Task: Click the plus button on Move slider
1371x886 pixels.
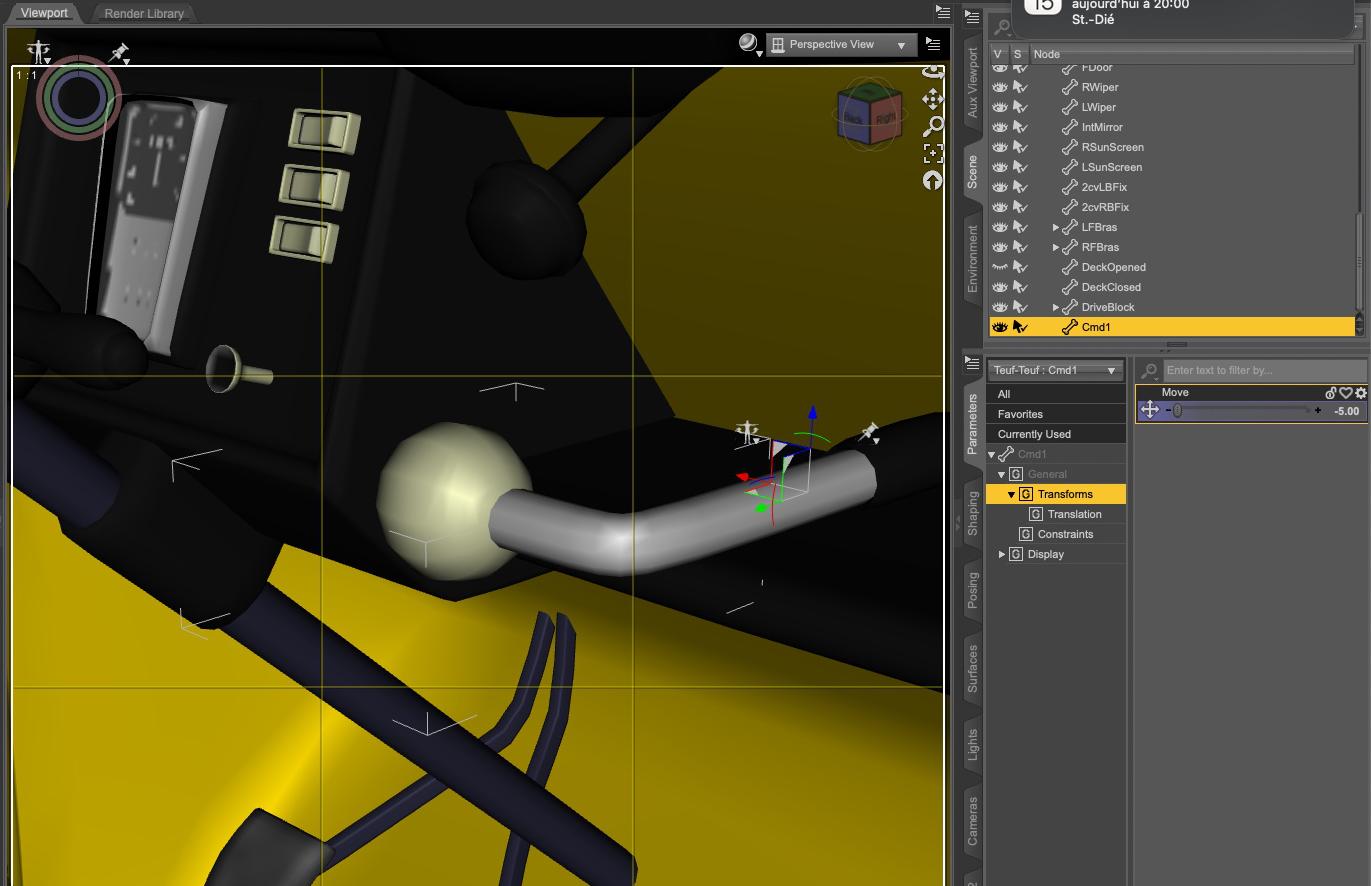Action: click(x=1318, y=410)
